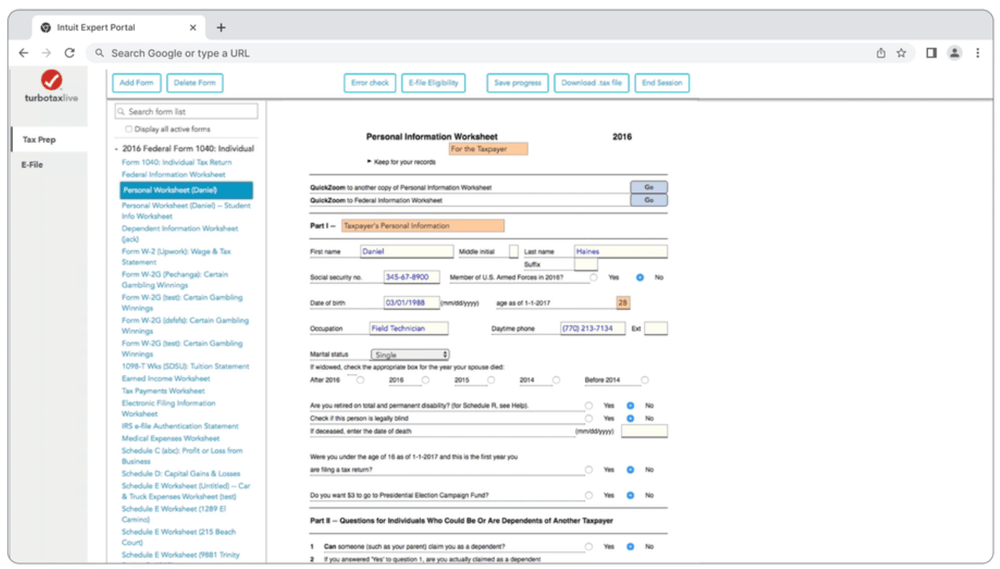Select Yes for Presidential Election Campaign Fund
Screen dimensions: 1000x569
coord(589,496)
